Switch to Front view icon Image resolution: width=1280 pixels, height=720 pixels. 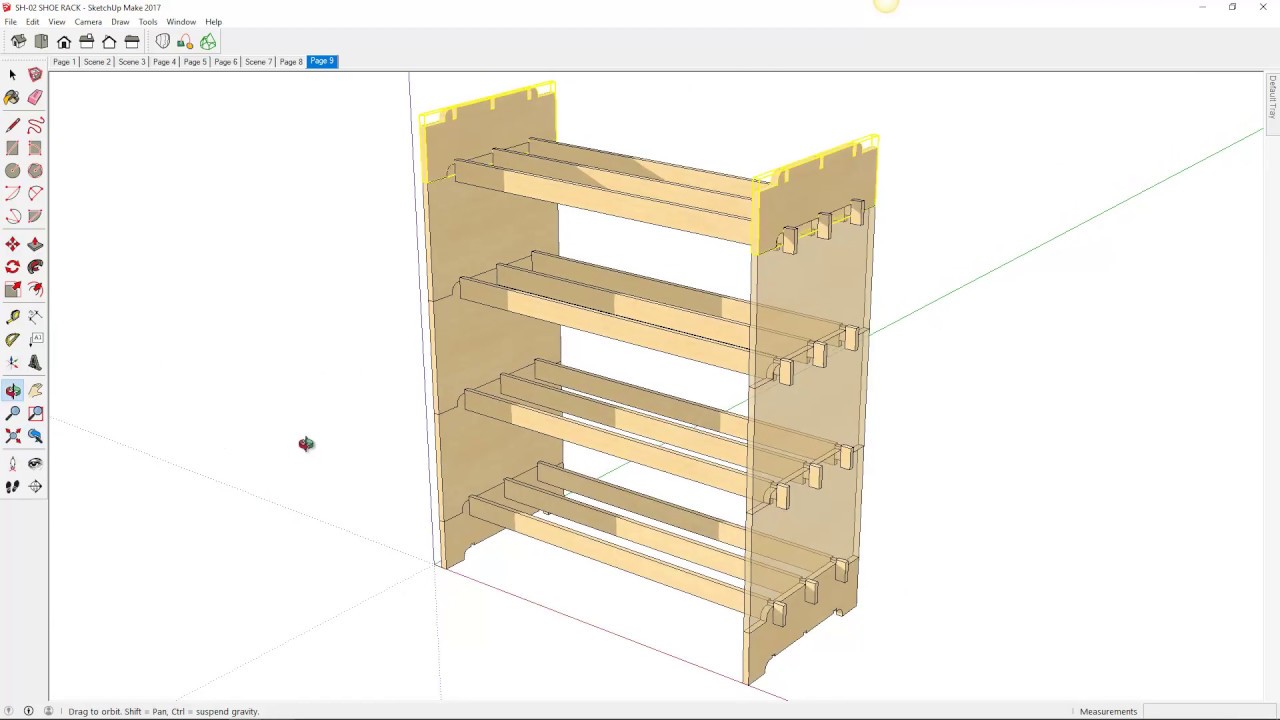pos(64,42)
